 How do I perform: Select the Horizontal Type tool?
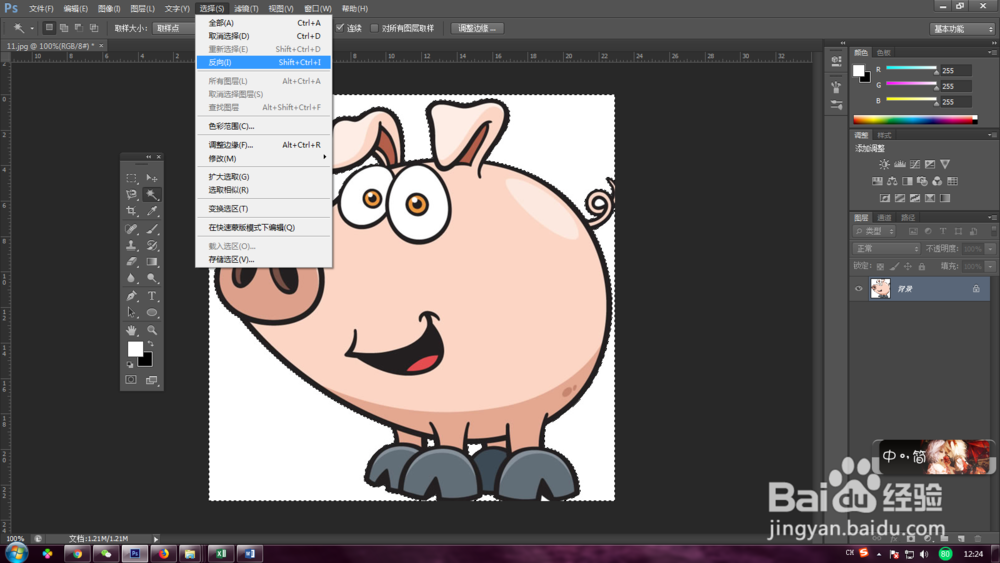(152, 296)
